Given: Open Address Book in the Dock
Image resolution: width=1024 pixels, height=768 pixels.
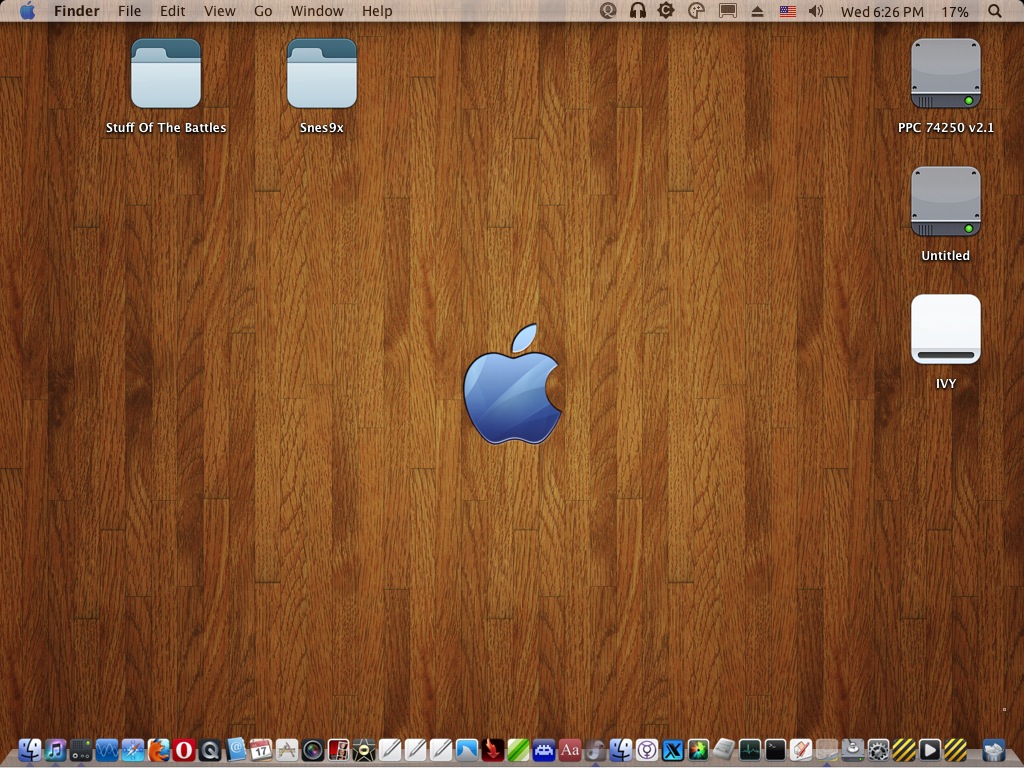Looking at the screenshot, I should click(x=236, y=750).
